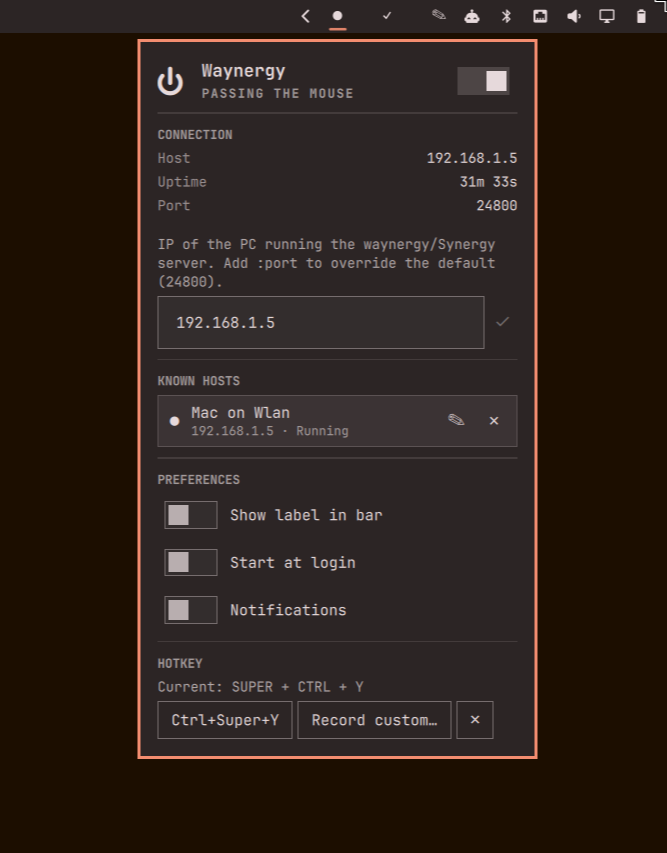The height and width of the screenshot is (853, 667).
Task: Click the host IP address input field
Action: click(320, 323)
